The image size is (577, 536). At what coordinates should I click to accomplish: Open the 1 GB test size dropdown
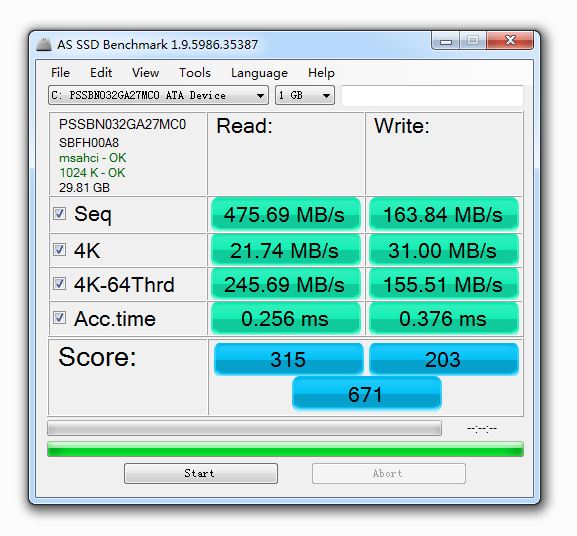pyautogui.click(x=305, y=96)
